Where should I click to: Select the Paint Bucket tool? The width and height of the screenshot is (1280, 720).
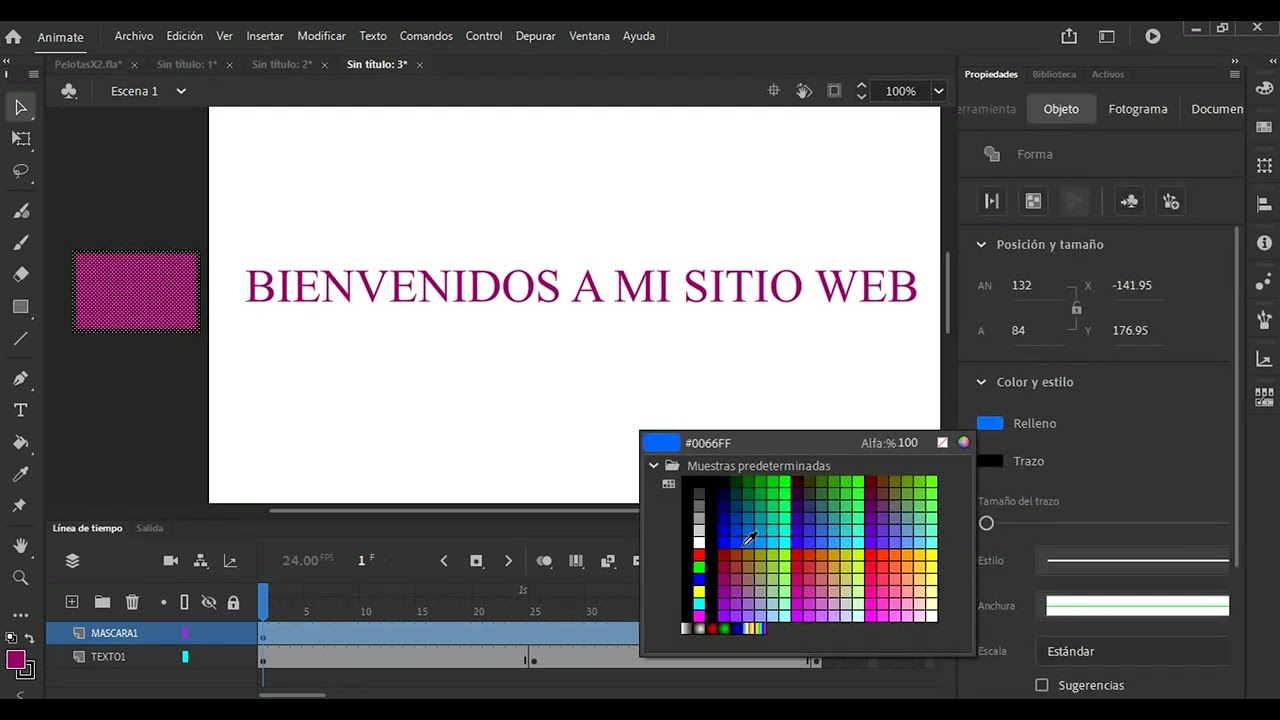click(x=20, y=442)
